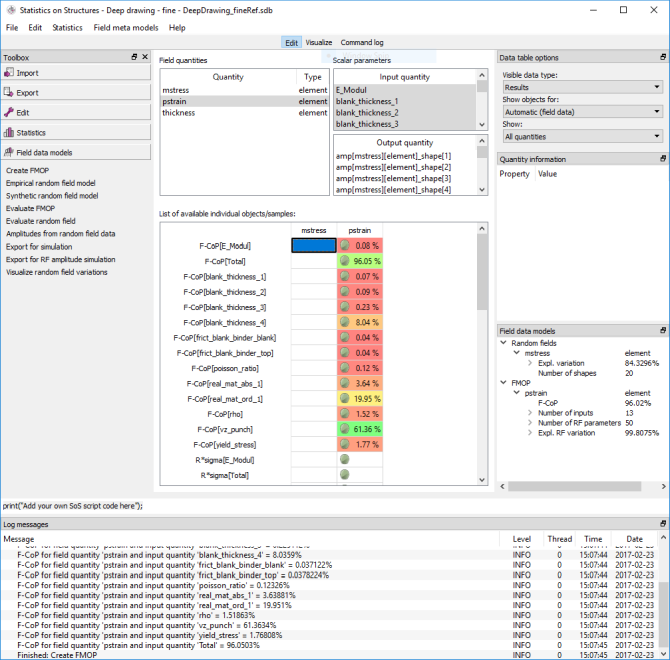Click the Import icon in Toolbox
This screenshot has width=670, height=660.
(10, 73)
